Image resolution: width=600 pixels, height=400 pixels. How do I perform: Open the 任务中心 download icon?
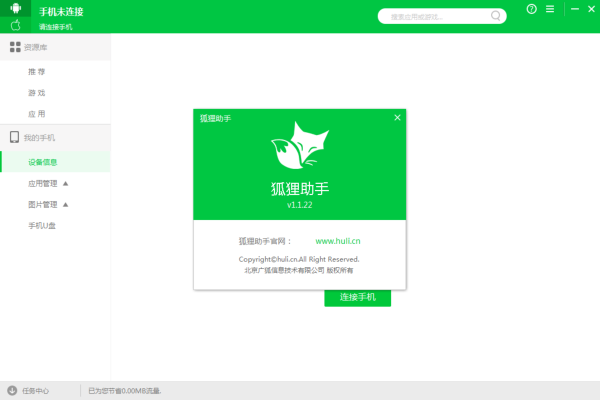[x=12, y=390]
